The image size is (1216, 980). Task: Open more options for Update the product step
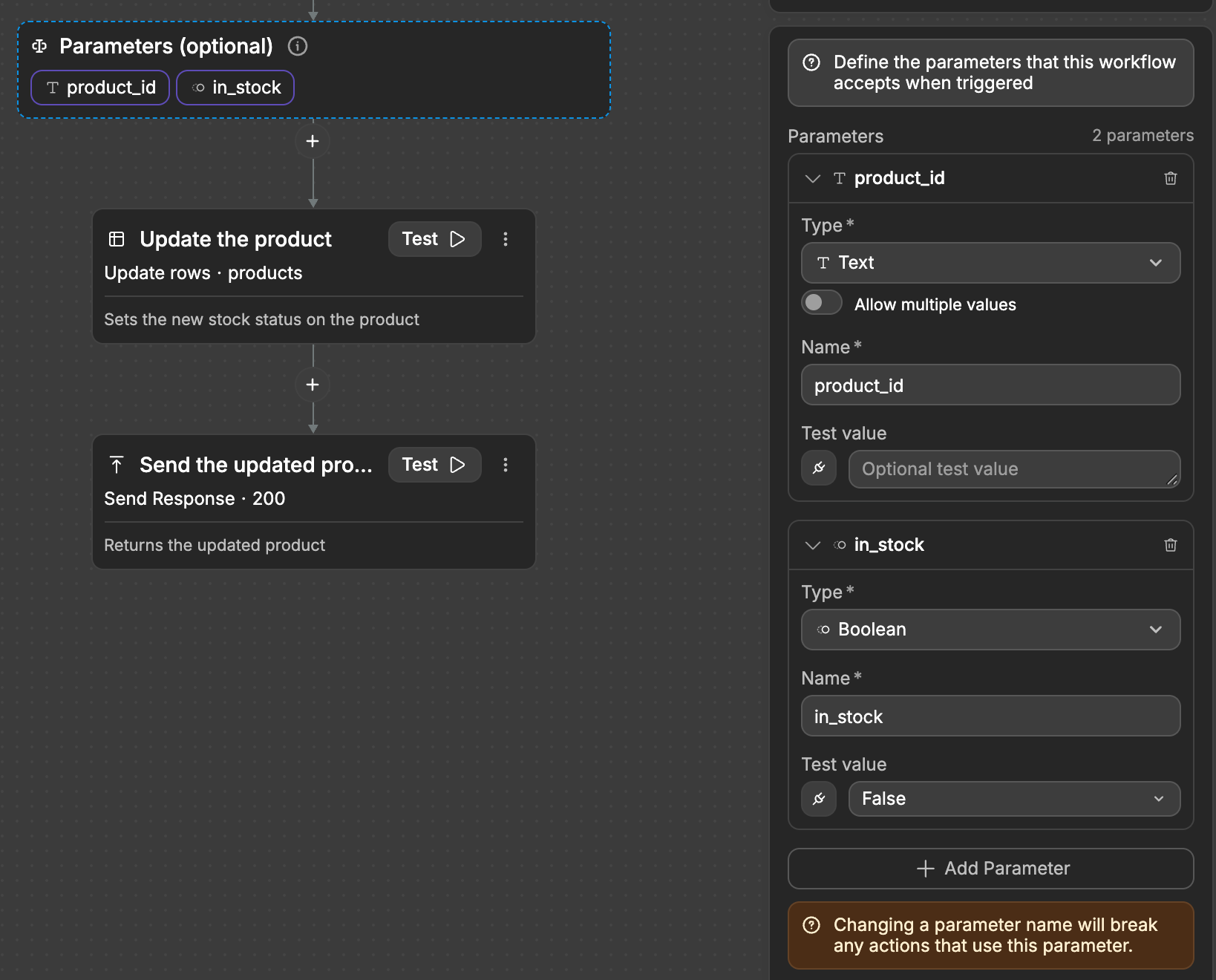(506, 239)
